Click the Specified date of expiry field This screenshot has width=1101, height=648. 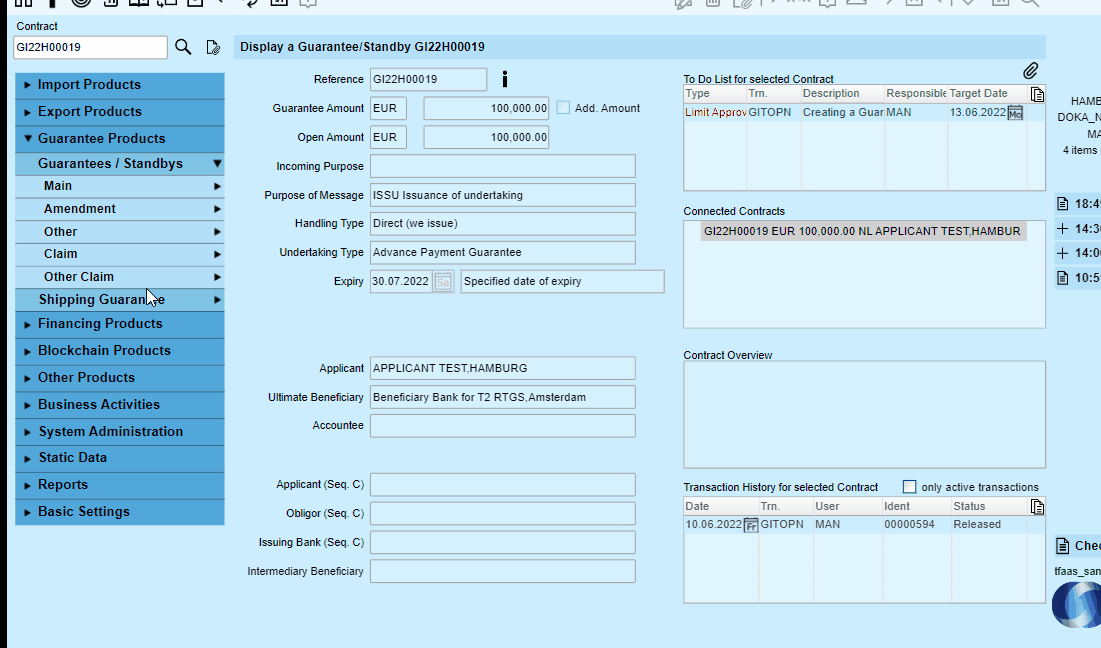(x=562, y=282)
